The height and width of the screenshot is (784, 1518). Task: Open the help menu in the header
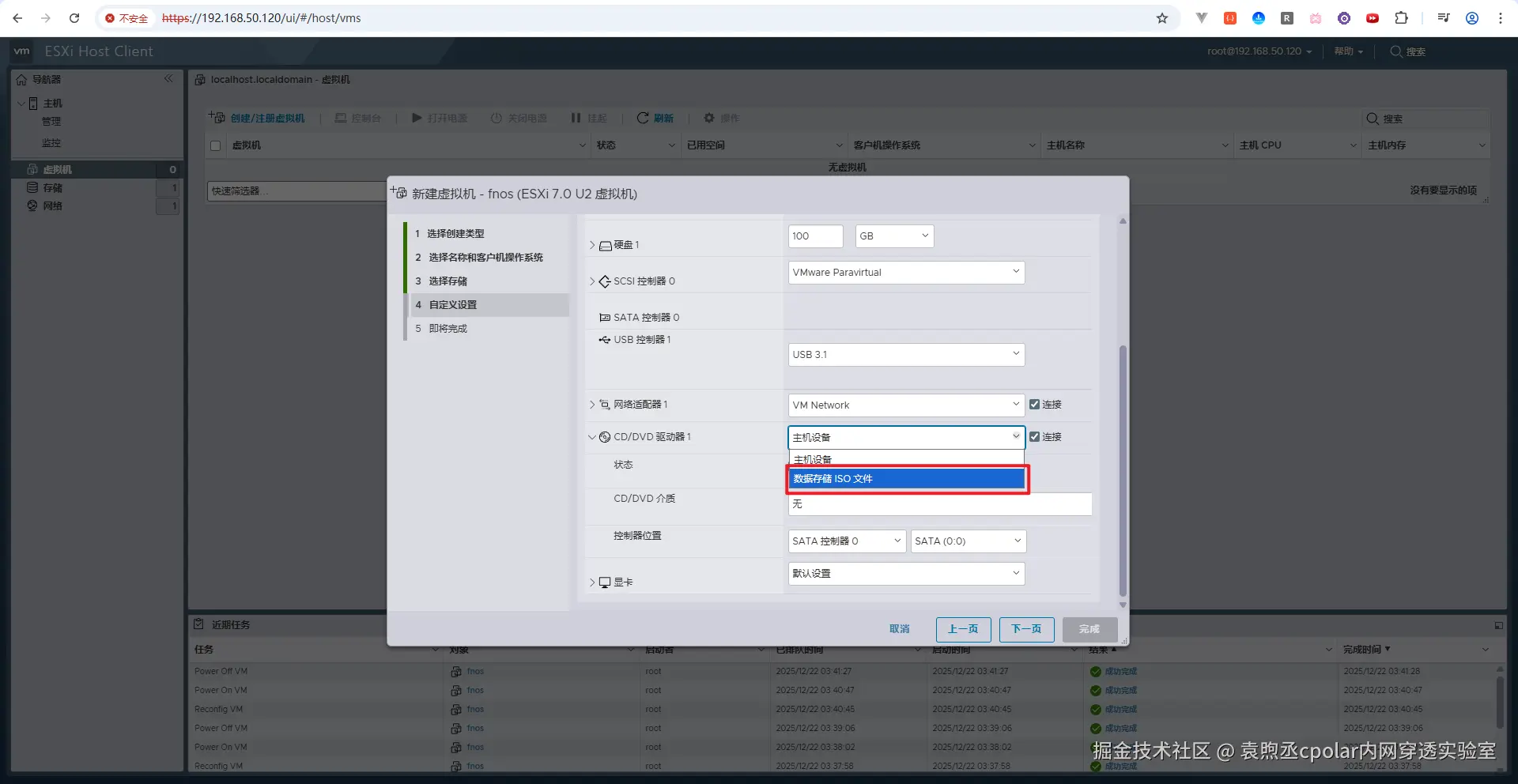pyautogui.click(x=1348, y=51)
